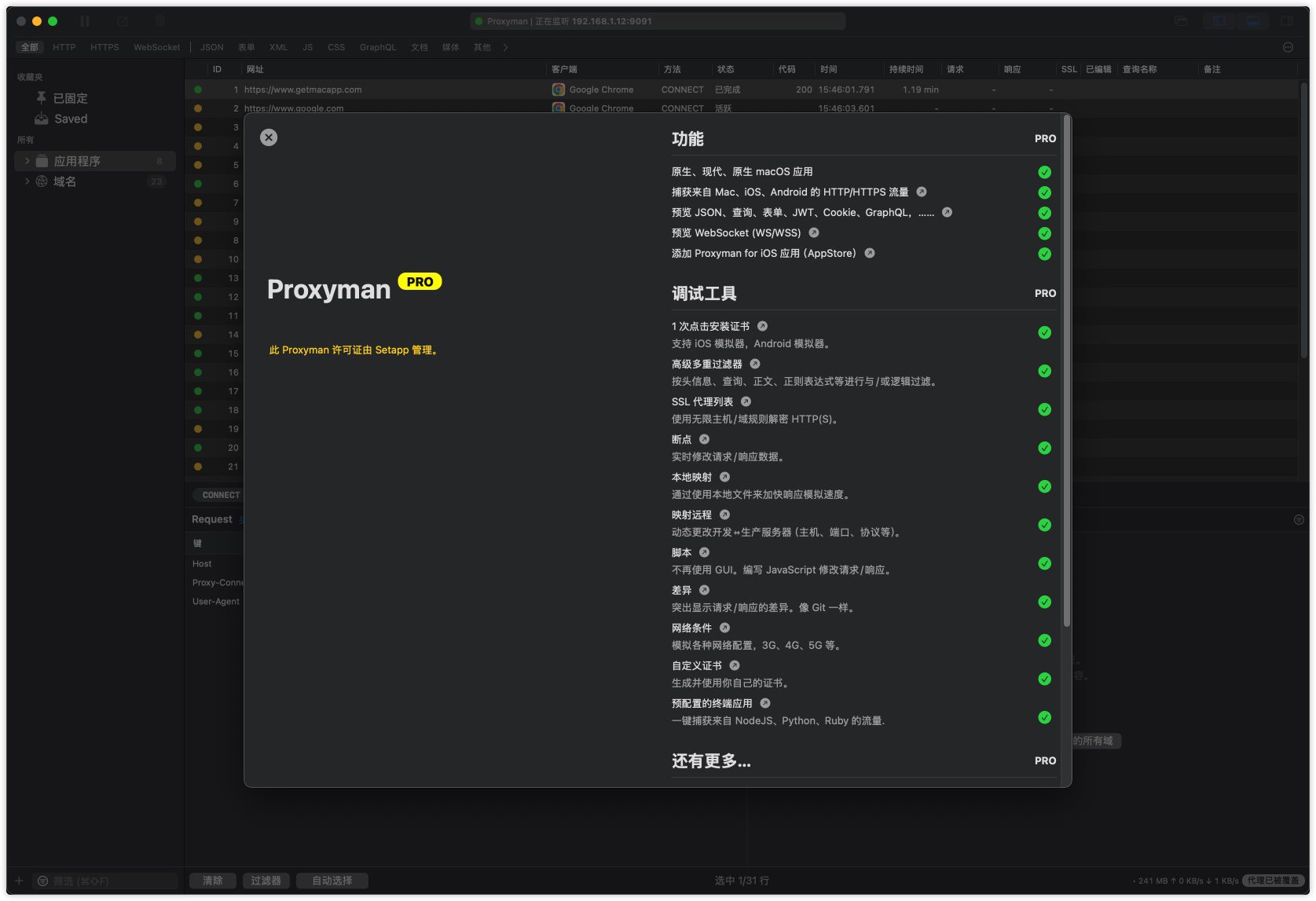Image resolution: width=1316 pixels, height=901 pixels.
Task: Open link icon beside 1 次点击安装证书
Action: 762,326
